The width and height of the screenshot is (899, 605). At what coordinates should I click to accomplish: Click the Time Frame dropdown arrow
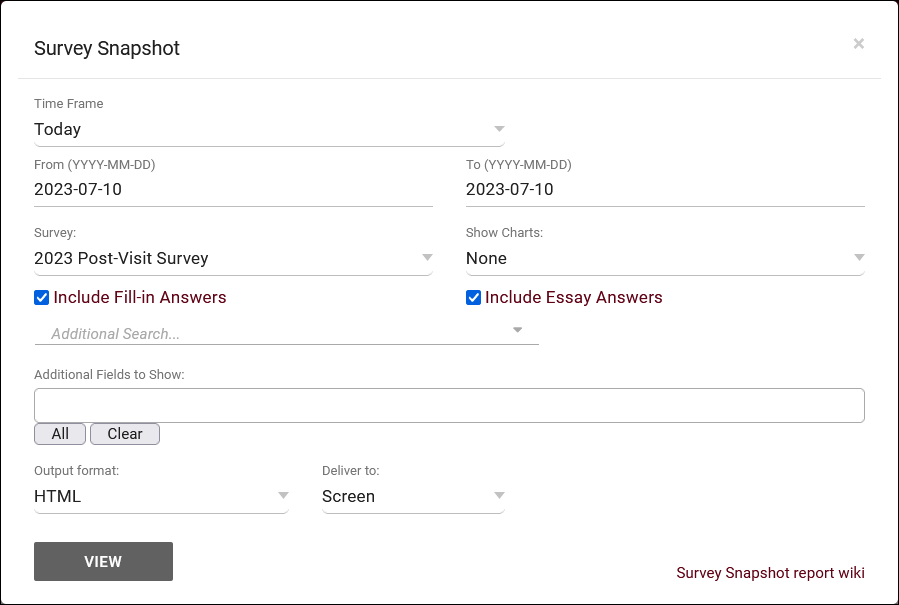tap(499, 129)
